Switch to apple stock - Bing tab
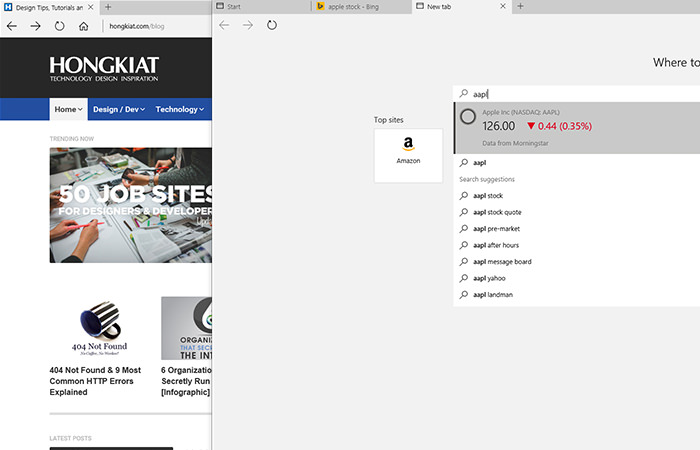The height and width of the screenshot is (450, 700). click(362, 7)
